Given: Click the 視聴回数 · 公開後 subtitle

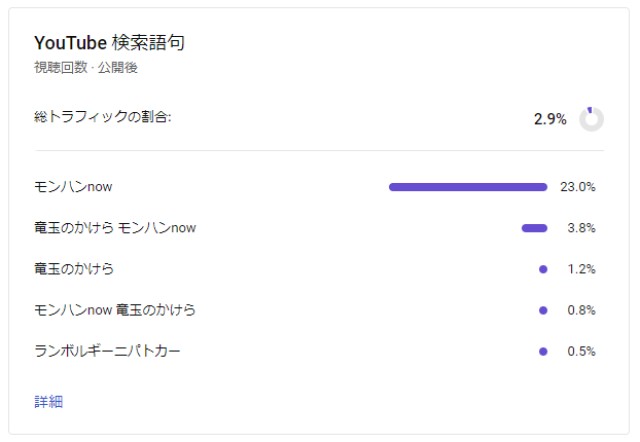Looking at the screenshot, I should [86, 68].
